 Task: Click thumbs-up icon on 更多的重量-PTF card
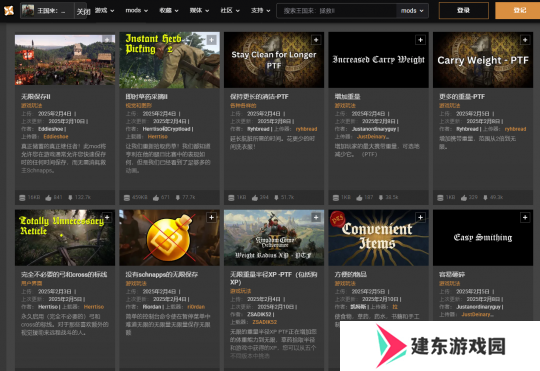[464, 198]
